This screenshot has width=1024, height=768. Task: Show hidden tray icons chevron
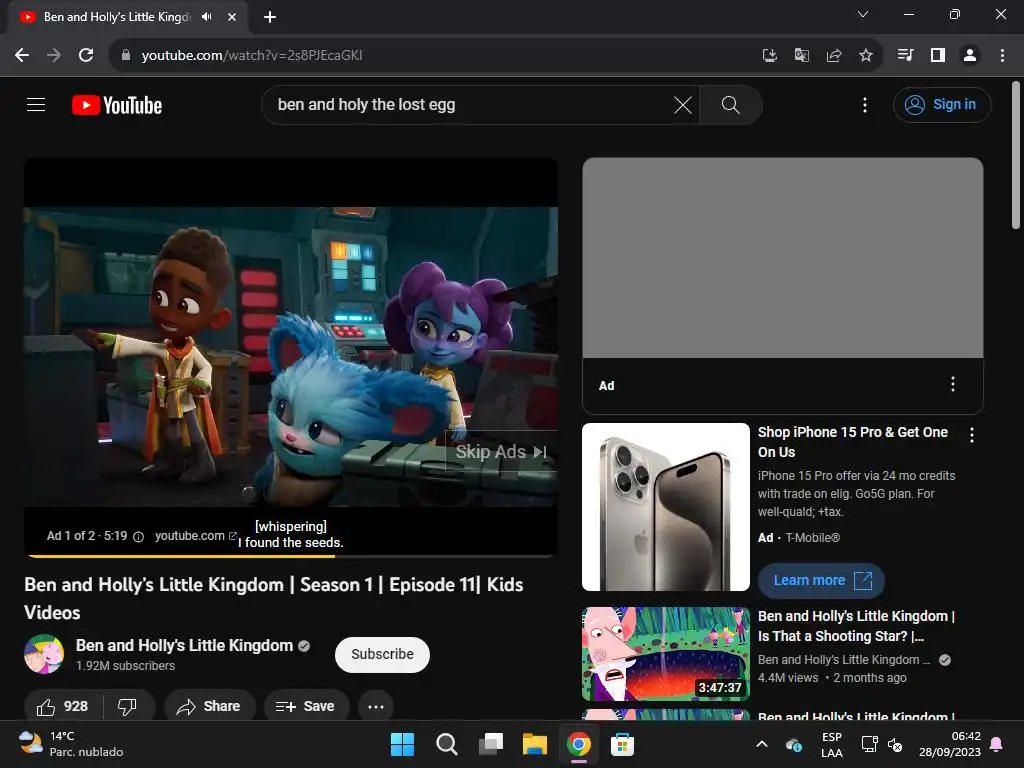(761, 744)
